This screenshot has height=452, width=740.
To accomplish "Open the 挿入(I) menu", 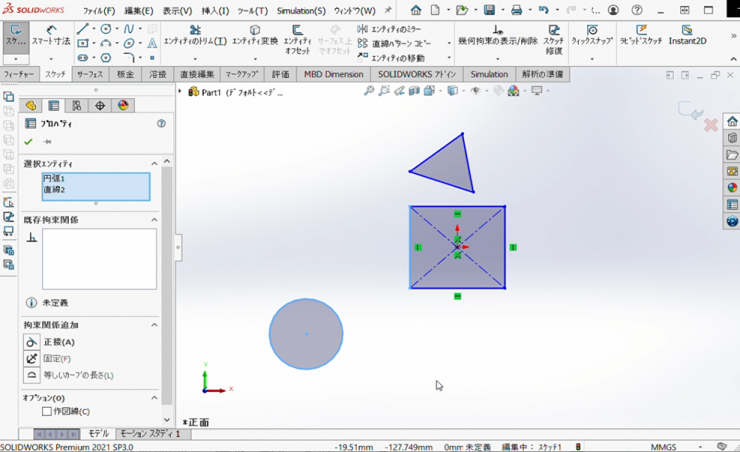I will (215, 10).
